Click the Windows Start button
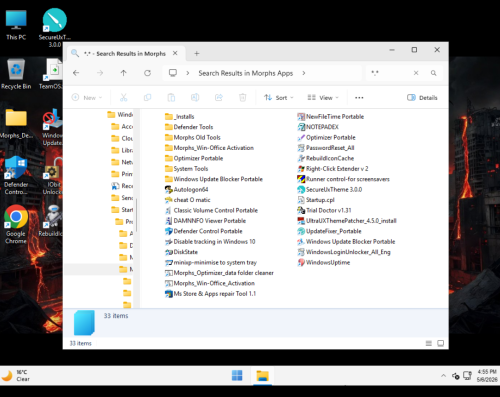 pos(237,376)
